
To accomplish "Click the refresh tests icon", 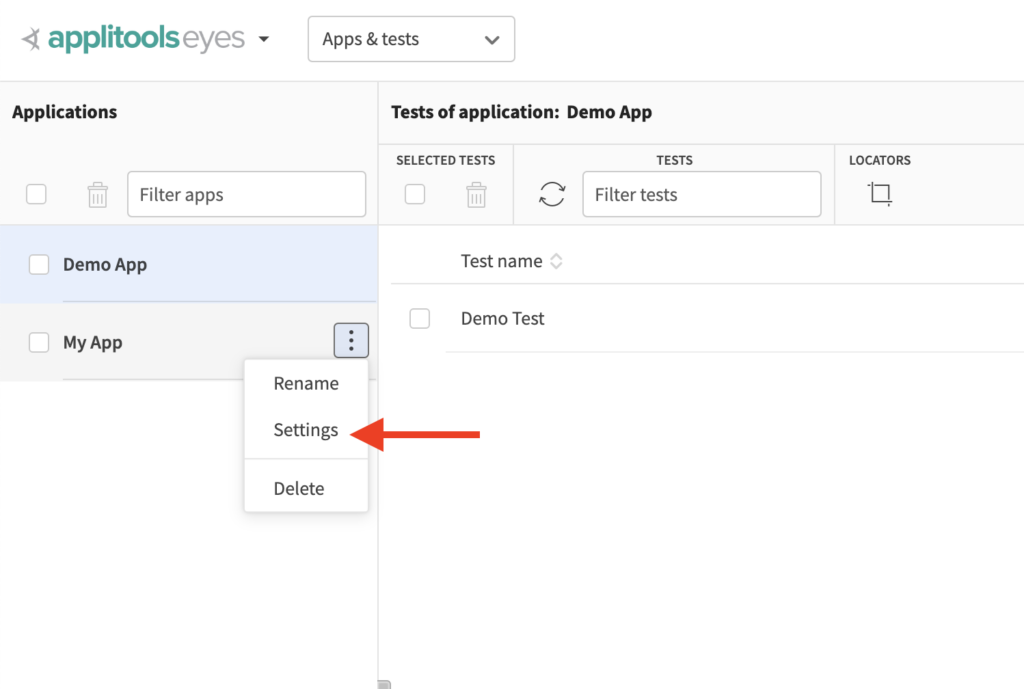I will 552,194.
